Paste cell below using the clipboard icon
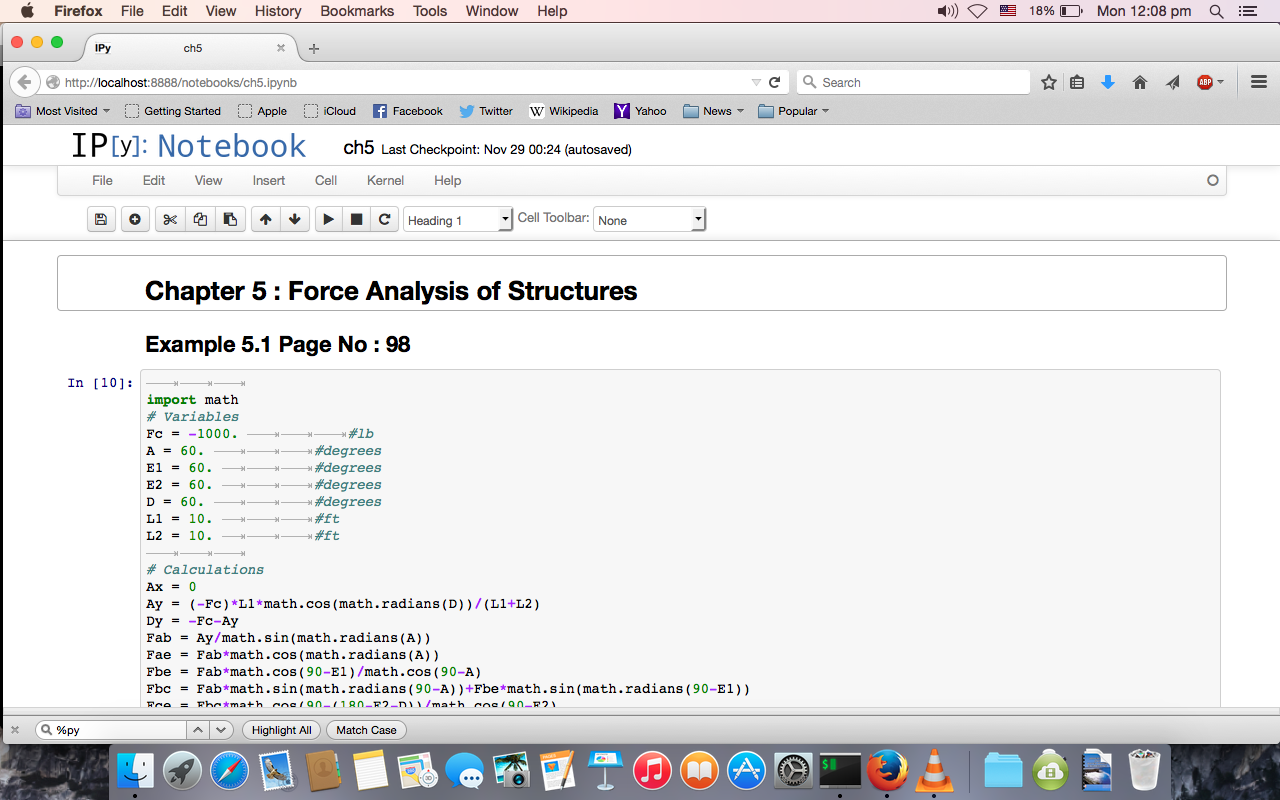The width and height of the screenshot is (1280, 800). (x=230, y=220)
